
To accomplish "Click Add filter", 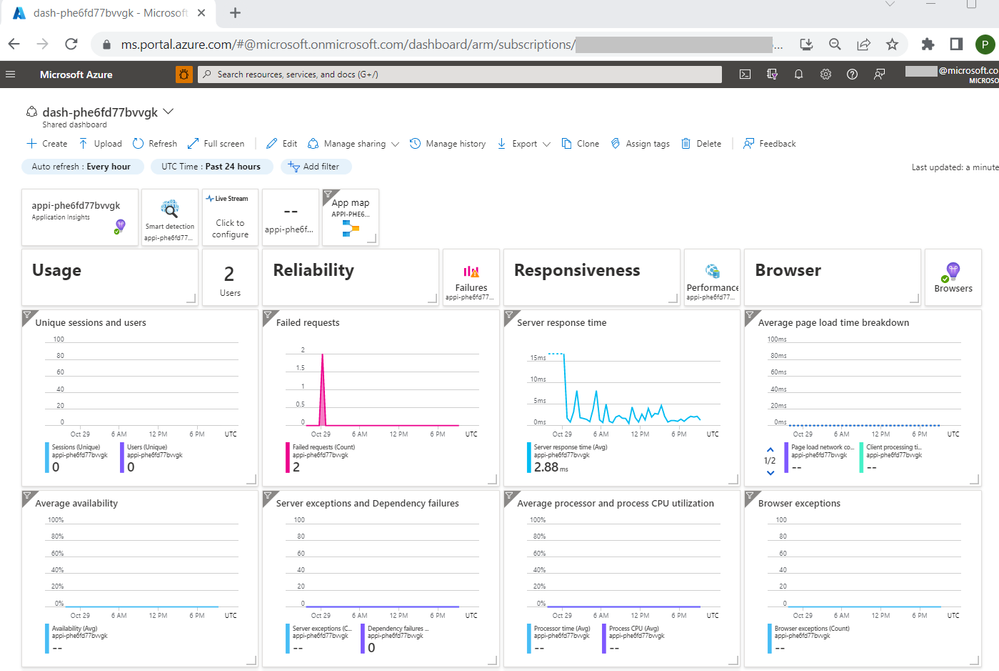I will [x=316, y=166].
